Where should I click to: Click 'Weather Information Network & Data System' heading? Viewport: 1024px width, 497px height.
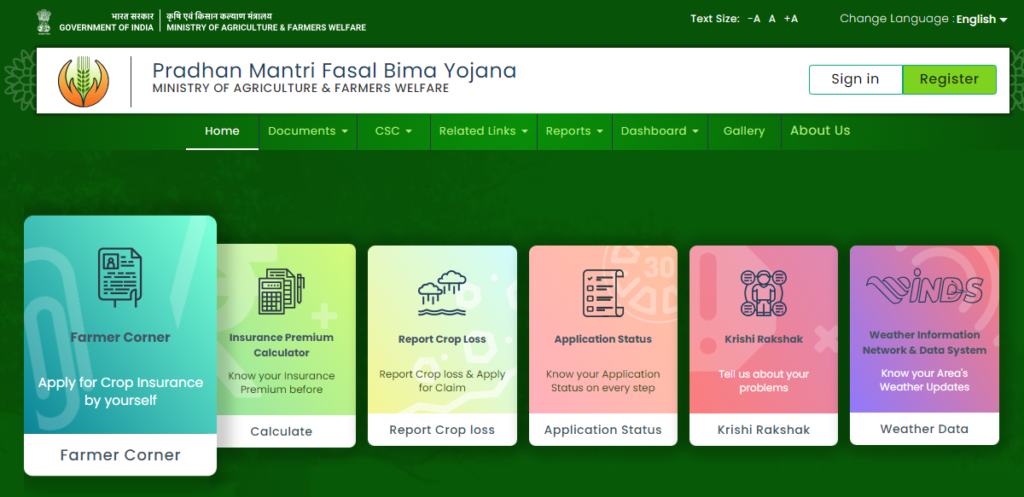[924, 342]
